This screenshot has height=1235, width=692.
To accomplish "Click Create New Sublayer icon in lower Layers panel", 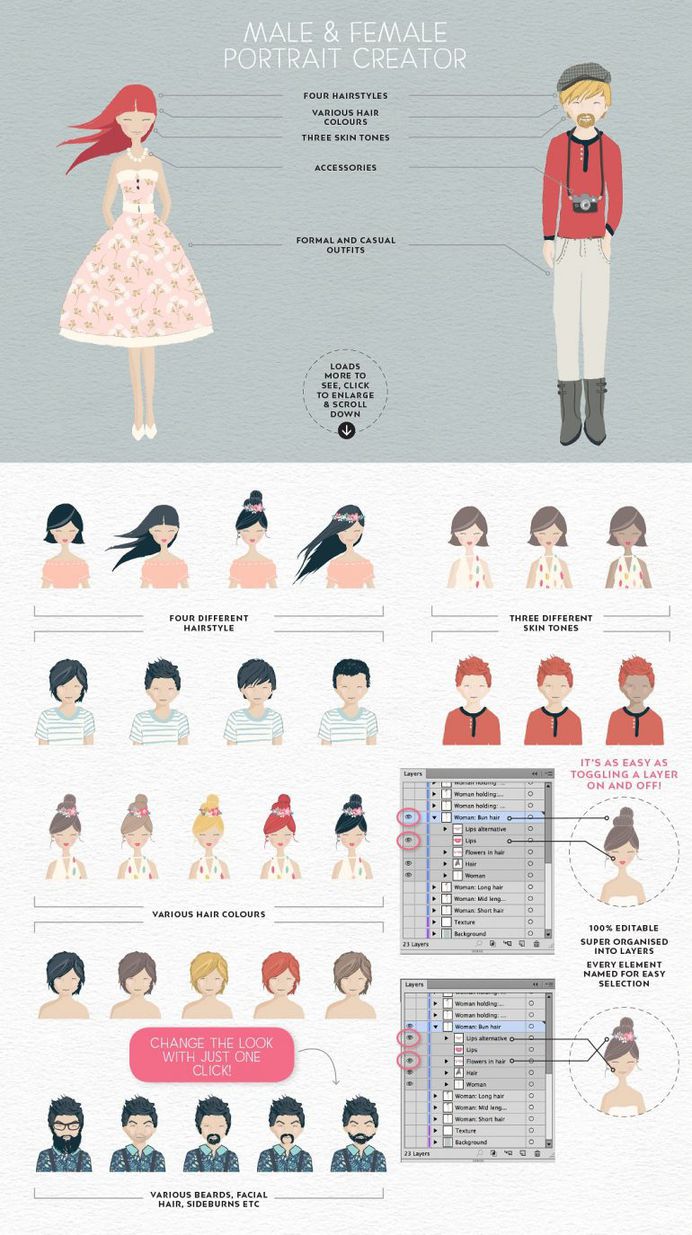I will point(508,1153).
